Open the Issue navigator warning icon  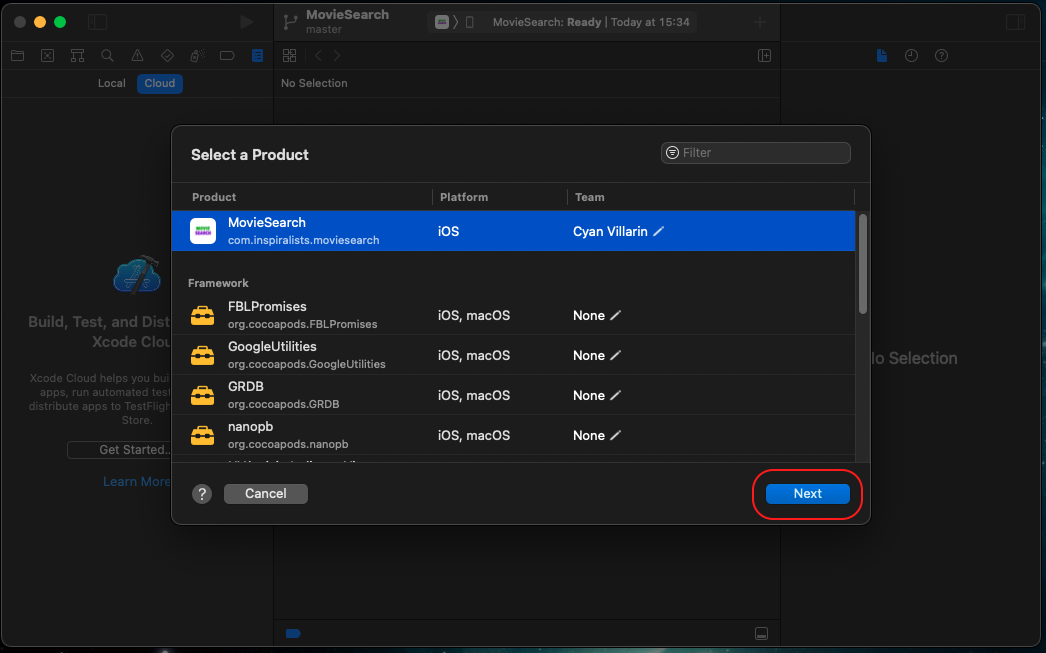137,56
